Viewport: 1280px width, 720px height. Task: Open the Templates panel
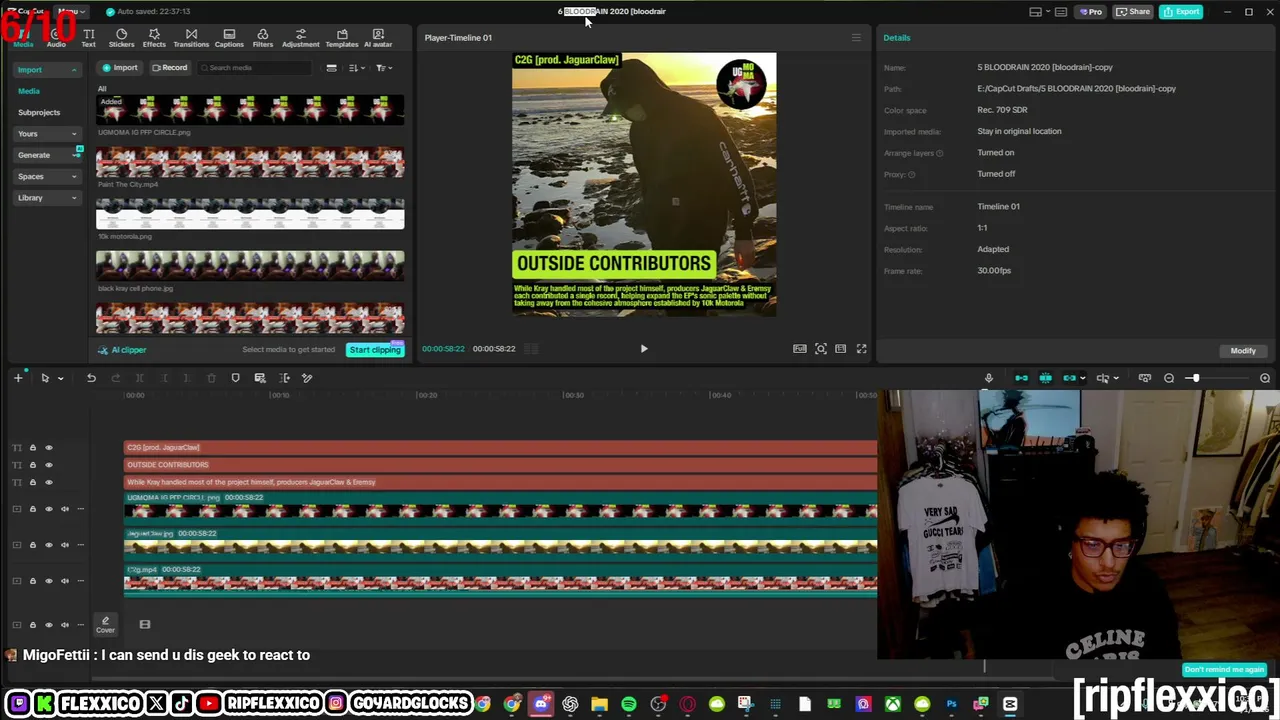click(342, 38)
